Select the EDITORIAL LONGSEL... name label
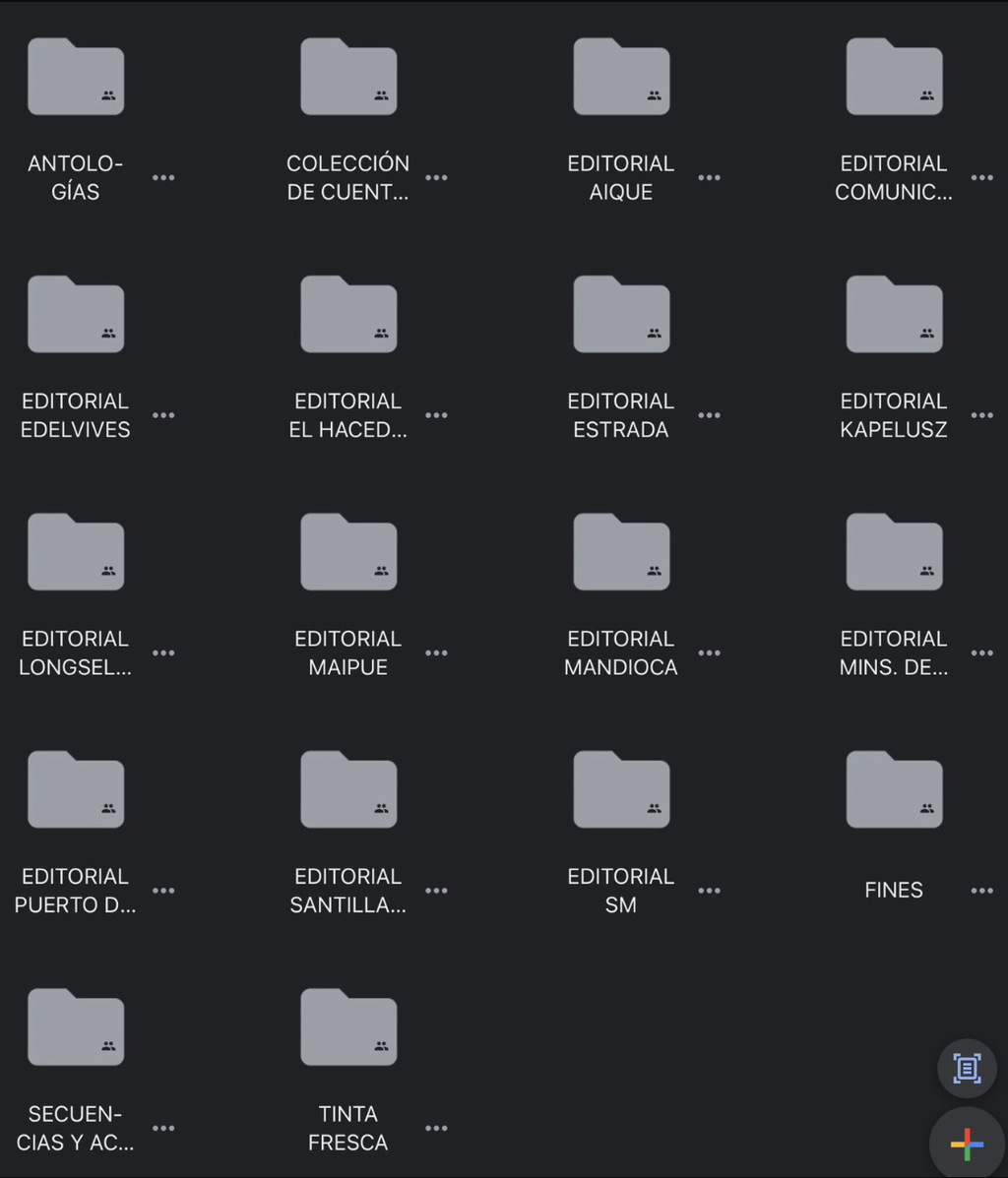 pyautogui.click(x=75, y=652)
